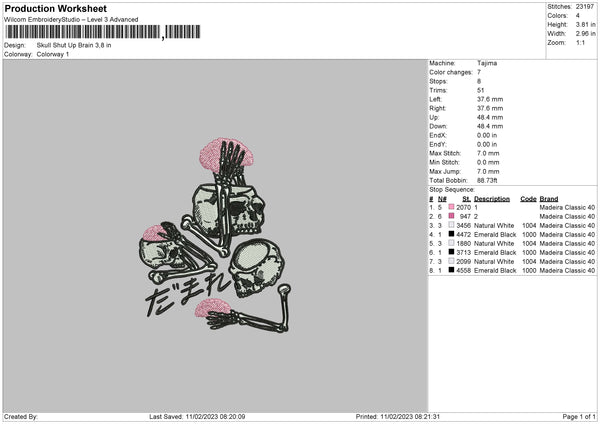Click the skeleton arm holding the bottom brain
Screen dimensions: 600x424
(x=249, y=312)
